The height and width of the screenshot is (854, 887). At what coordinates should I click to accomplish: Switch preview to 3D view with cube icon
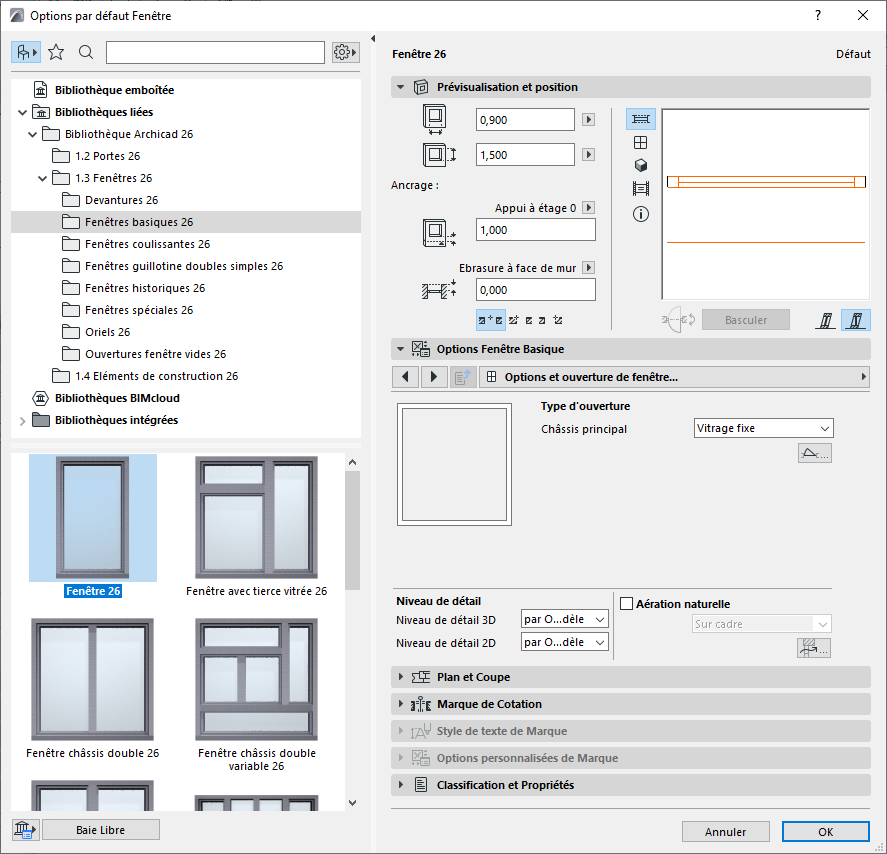tap(640, 165)
